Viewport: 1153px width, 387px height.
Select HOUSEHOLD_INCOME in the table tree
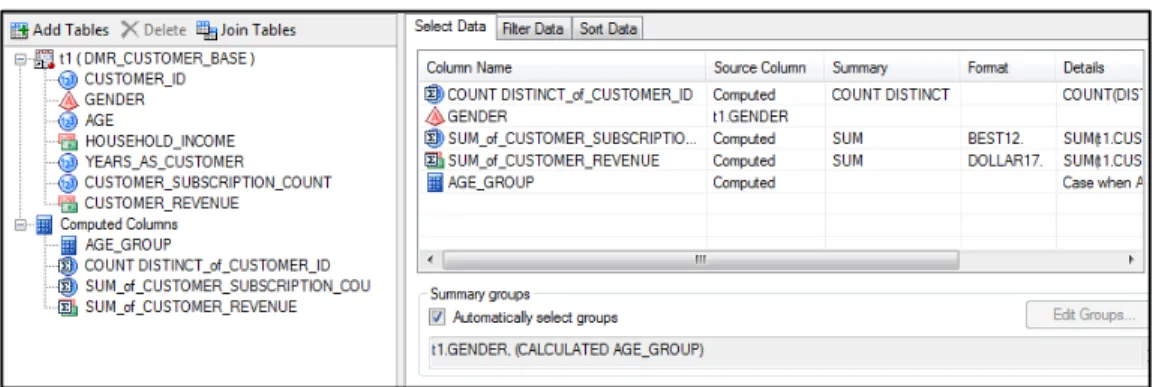(160, 141)
